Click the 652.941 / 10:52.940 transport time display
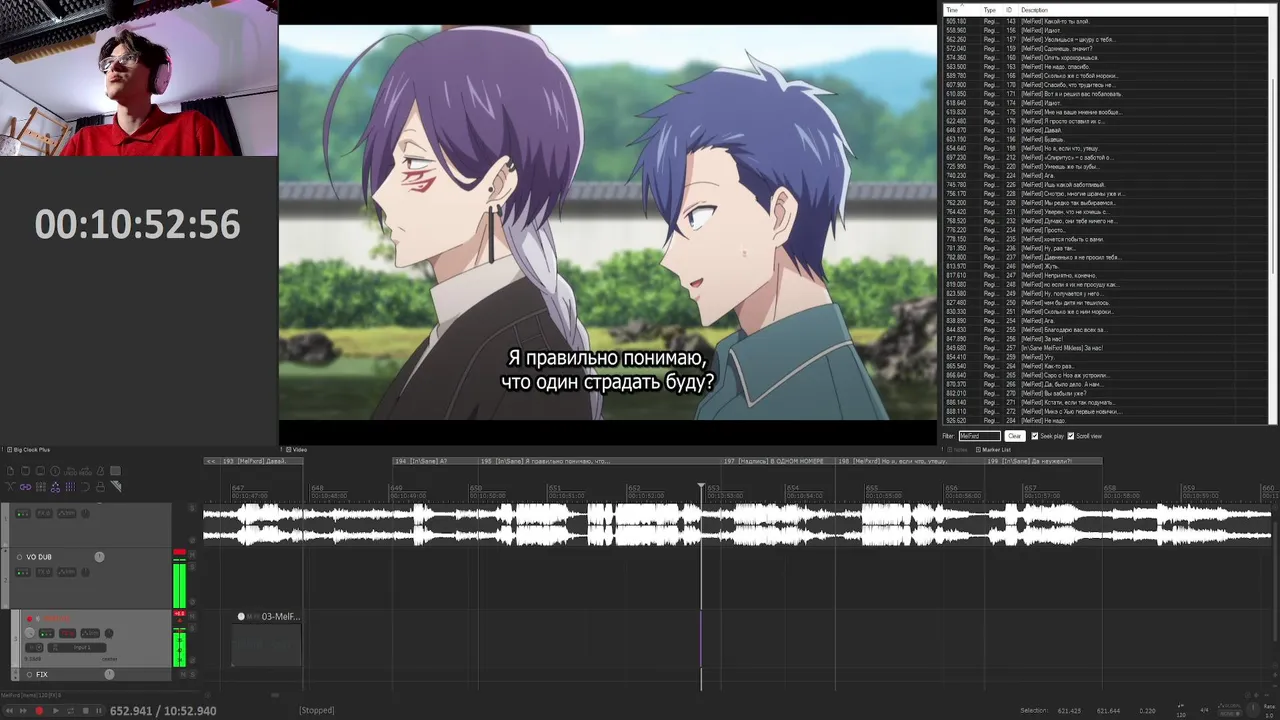This screenshot has width=1280, height=720. click(163, 711)
